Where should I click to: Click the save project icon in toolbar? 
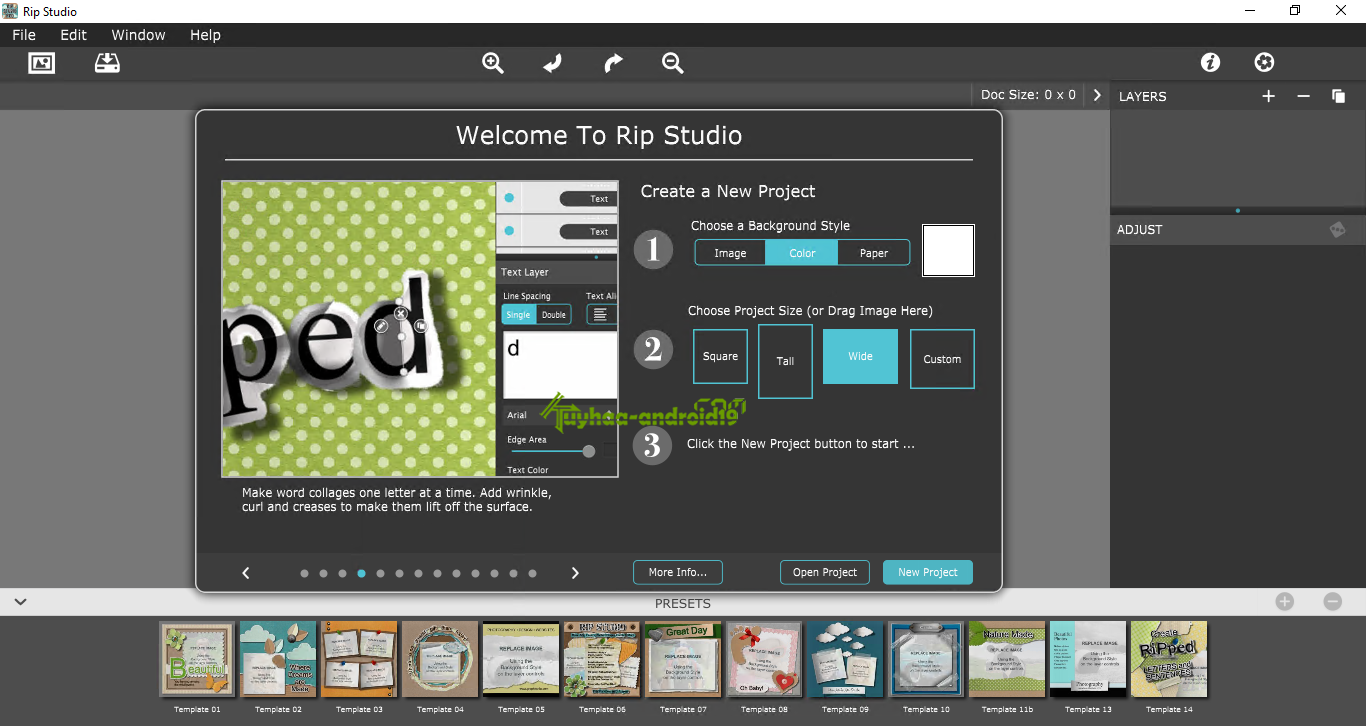pos(107,63)
